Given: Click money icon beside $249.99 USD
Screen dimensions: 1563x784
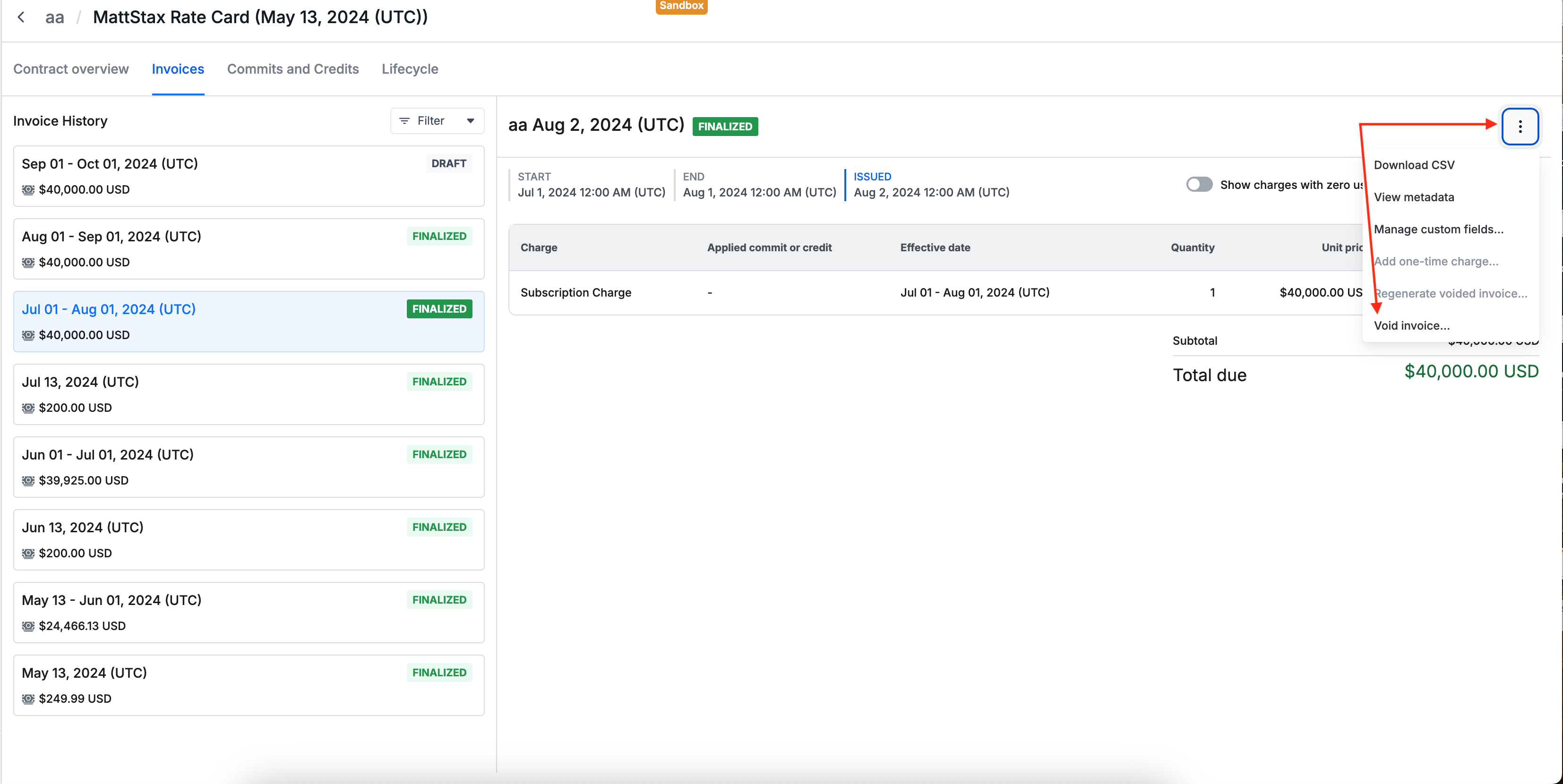Looking at the screenshot, I should point(28,699).
